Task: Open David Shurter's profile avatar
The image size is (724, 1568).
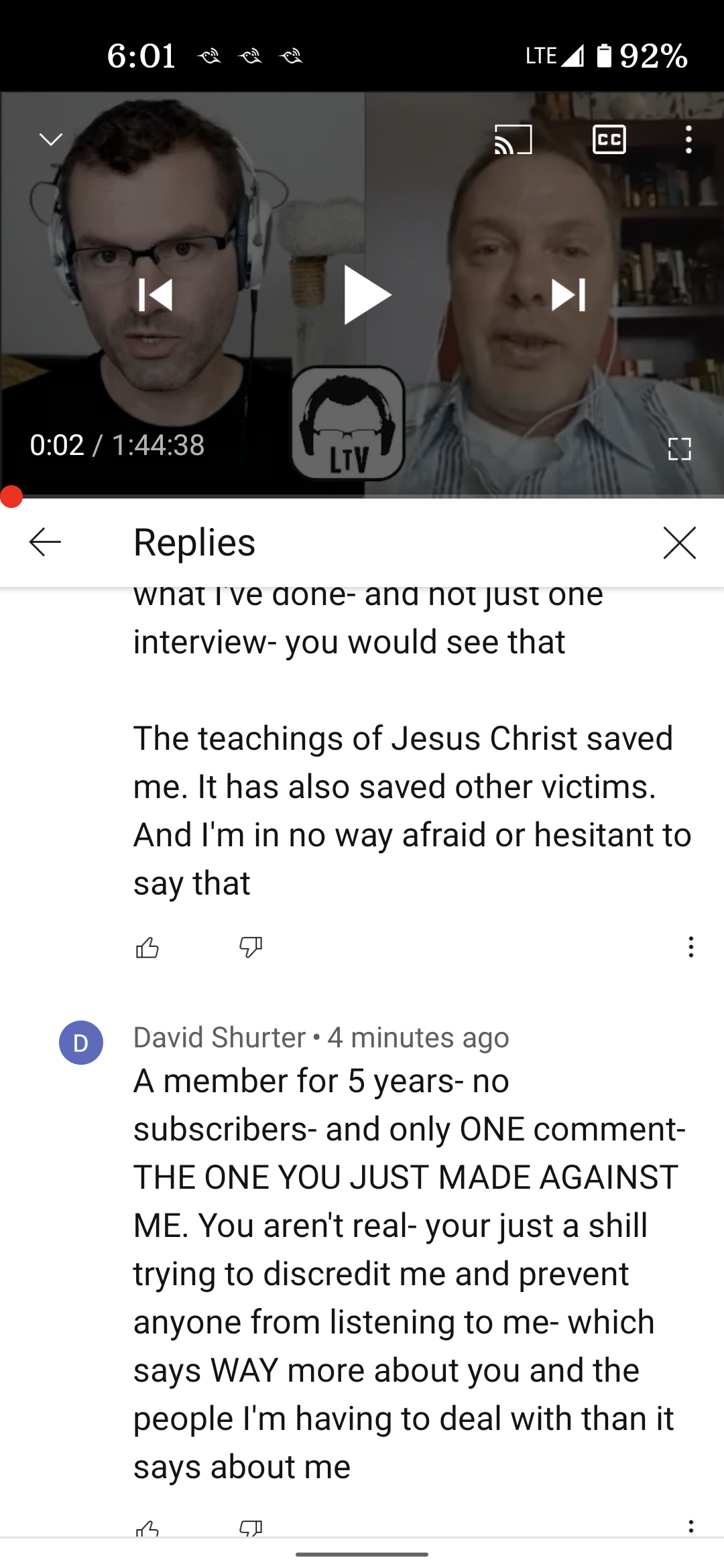Action: (81, 1043)
